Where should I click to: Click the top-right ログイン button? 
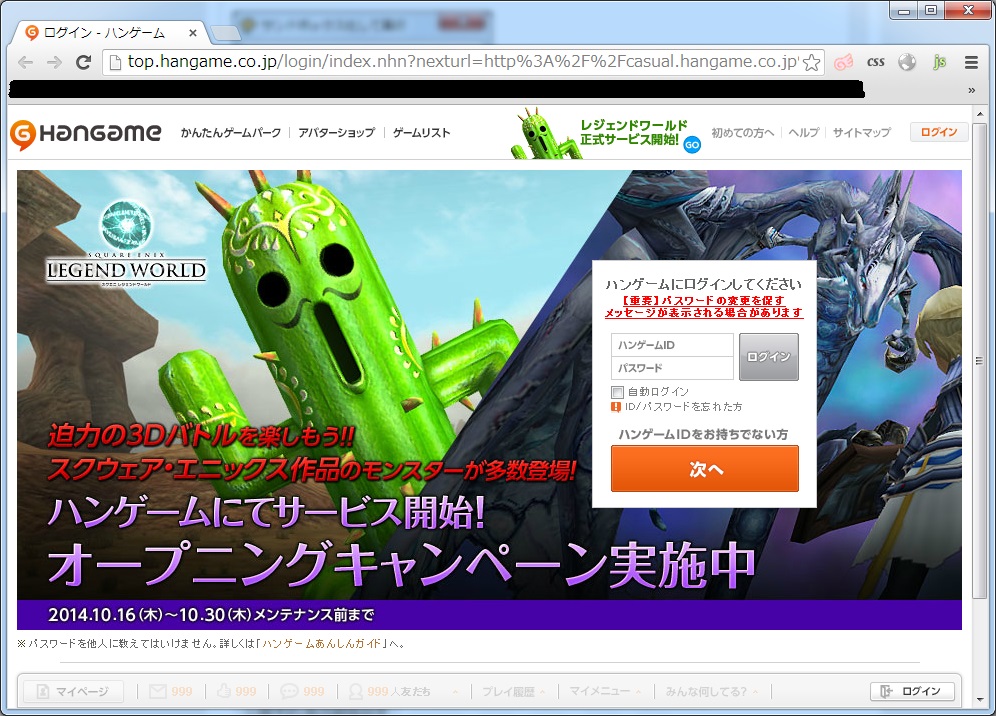tap(939, 132)
